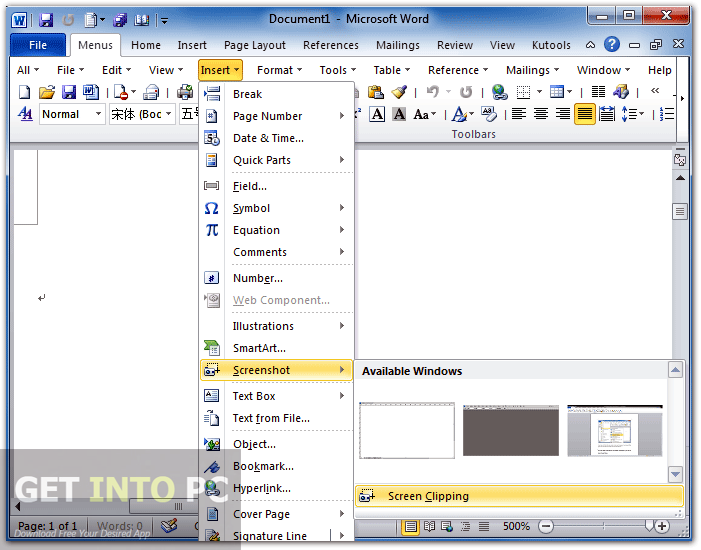Open the Symbol submenu
Image resolution: width=701 pixels, height=550 pixels.
pyautogui.click(x=277, y=208)
